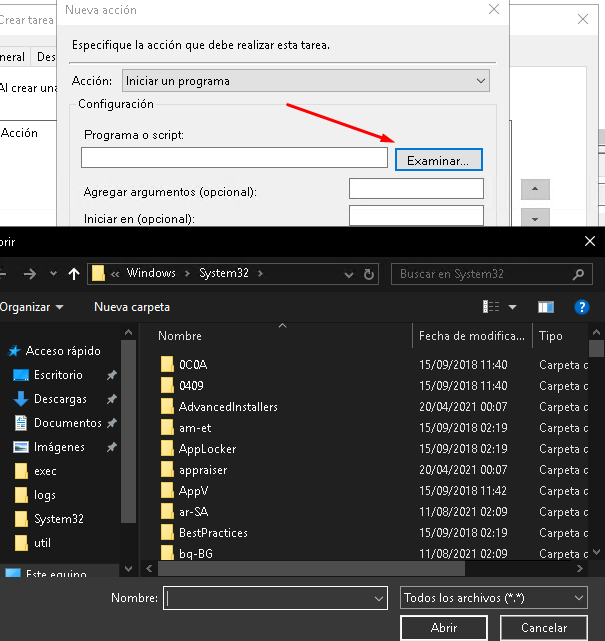Viewport: 605px width, 641px height.
Task: Click the Programa o script text field
Action: [234, 158]
